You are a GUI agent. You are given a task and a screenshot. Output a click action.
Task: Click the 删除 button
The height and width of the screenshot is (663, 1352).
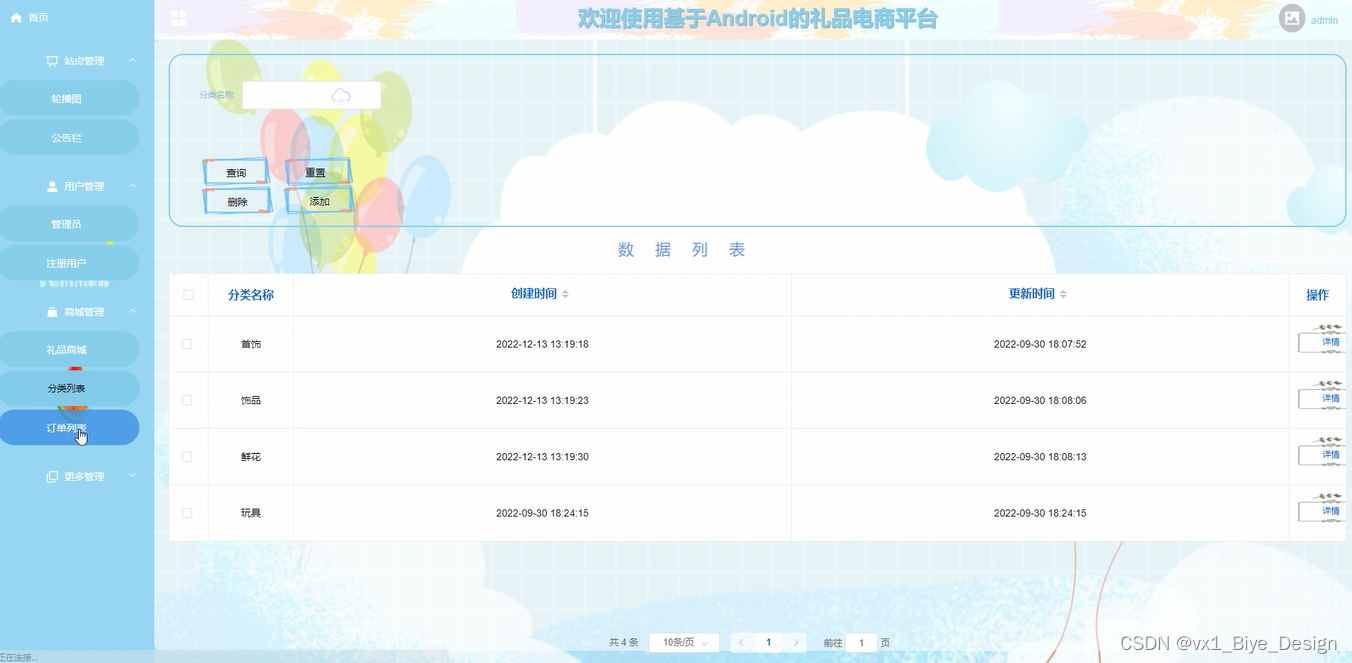(236, 201)
